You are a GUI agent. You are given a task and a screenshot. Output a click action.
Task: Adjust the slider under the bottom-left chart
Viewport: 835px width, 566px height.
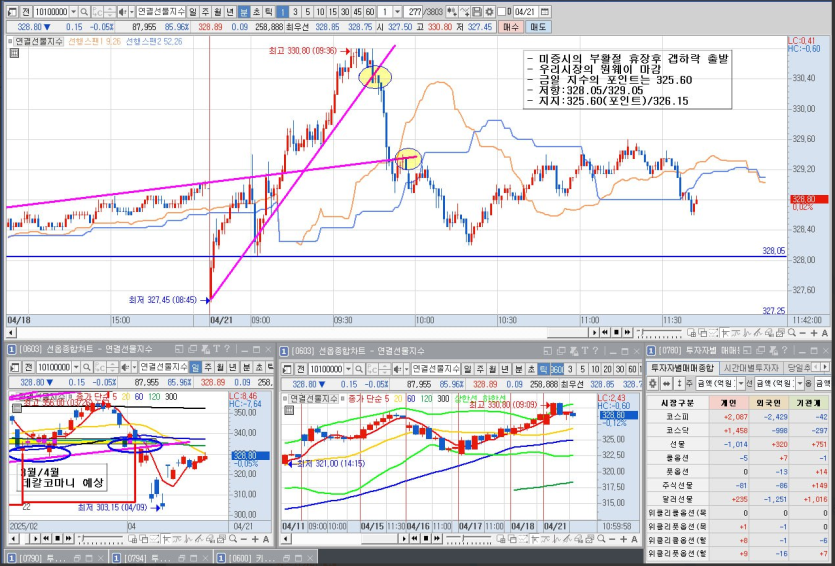pos(100,539)
